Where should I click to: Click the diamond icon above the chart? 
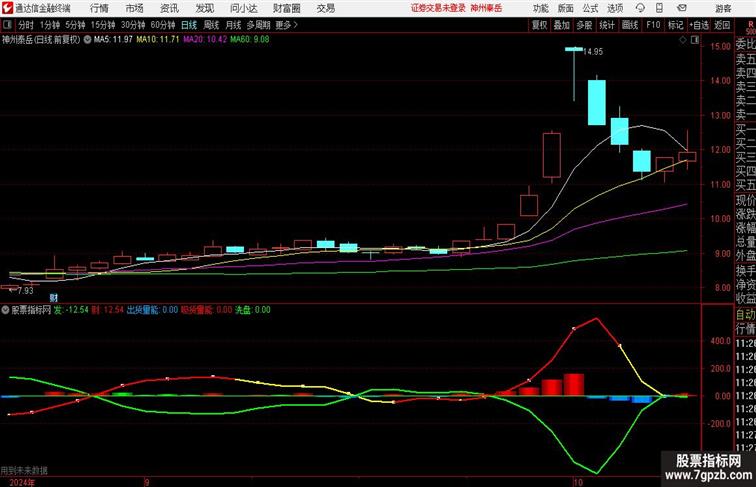pyautogui.click(x=683, y=41)
